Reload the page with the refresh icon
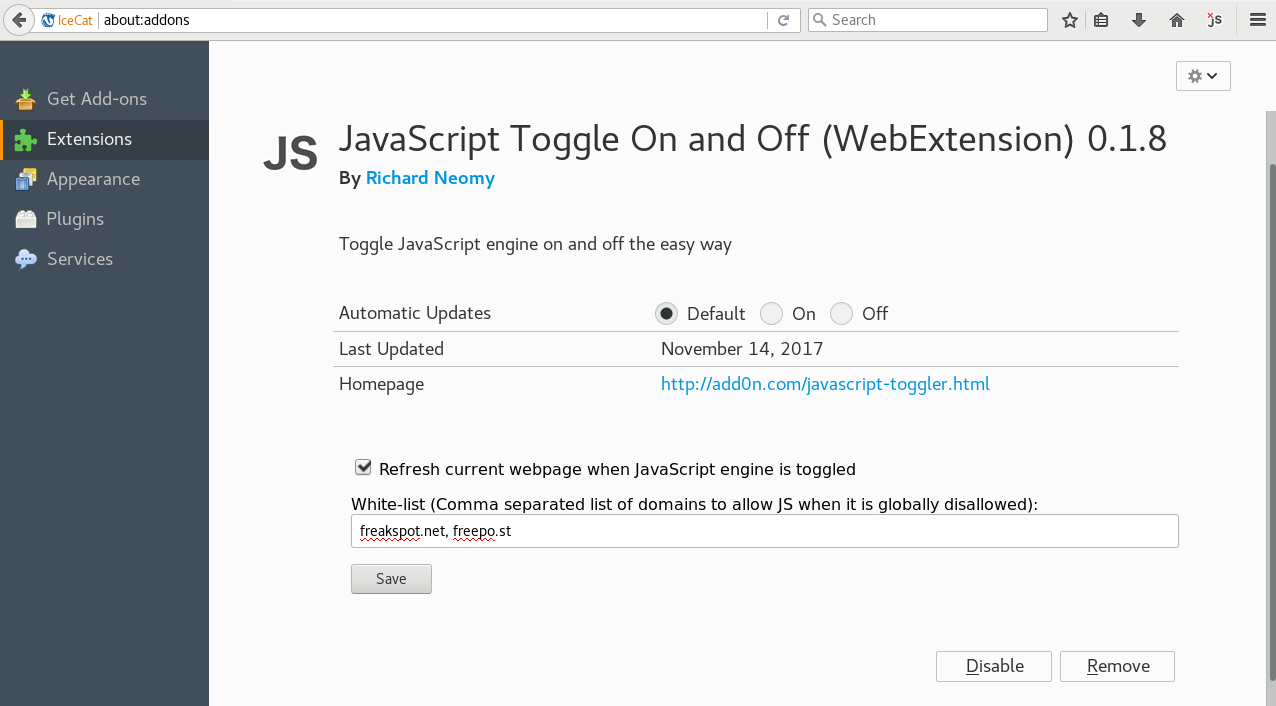This screenshot has height=706, width=1276. coord(784,20)
